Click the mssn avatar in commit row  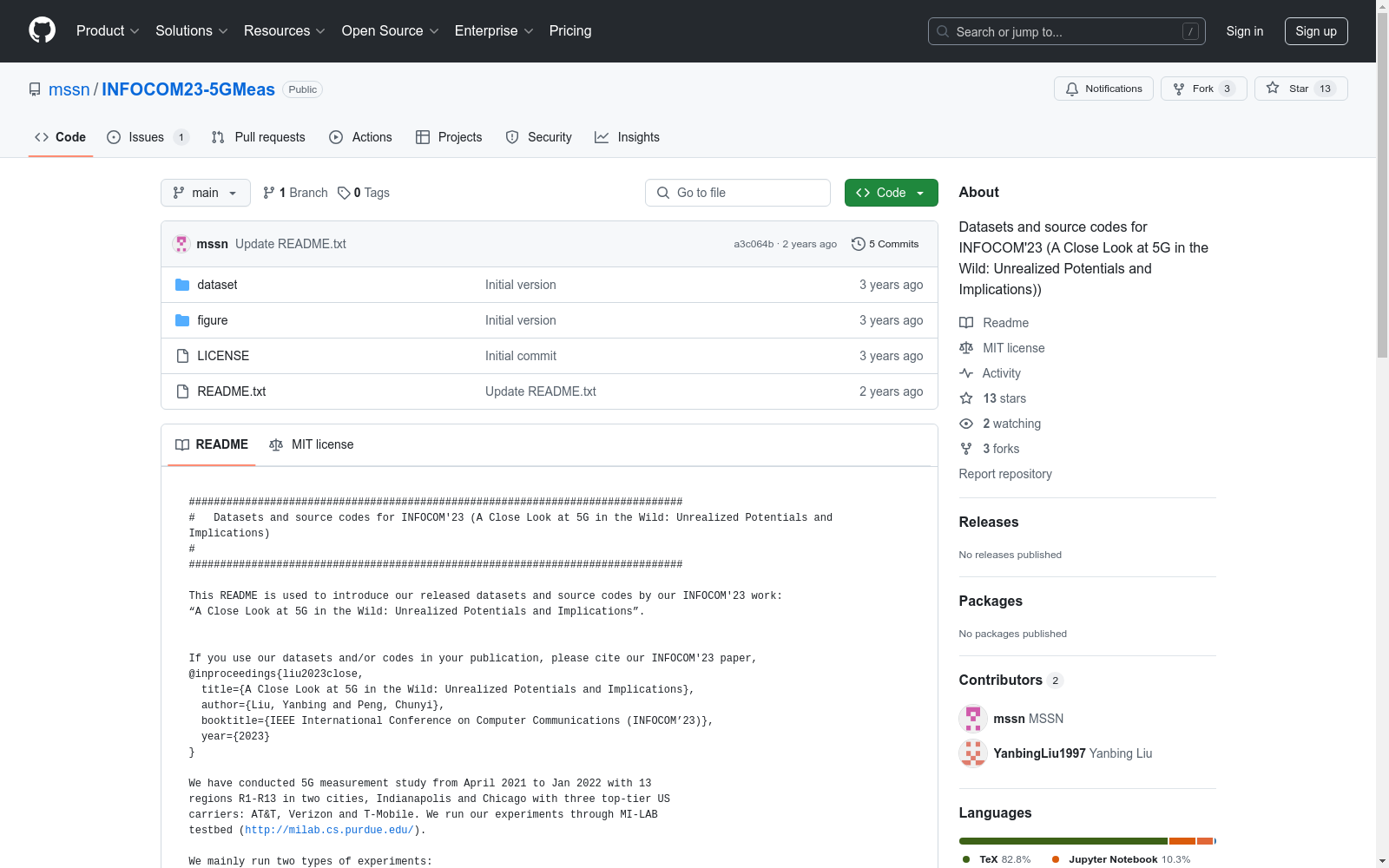tap(181, 244)
